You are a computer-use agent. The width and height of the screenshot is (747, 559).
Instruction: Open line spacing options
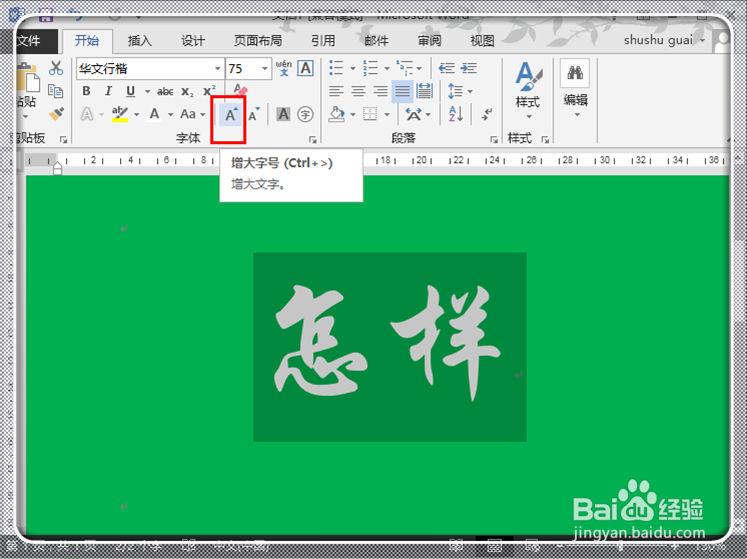[x=460, y=91]
